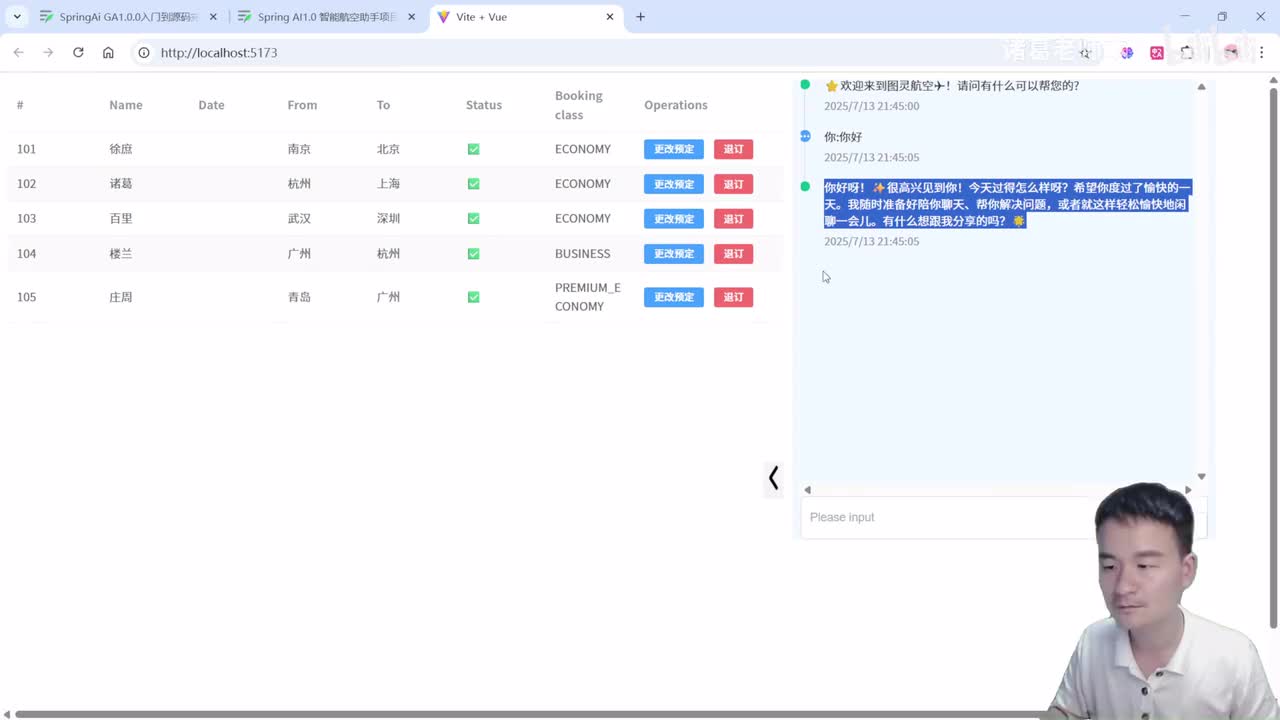Image resolution: width=1280 pixels, height=720 pixels.
Task: Click the 深圳 destination cell
Action: 389,219
